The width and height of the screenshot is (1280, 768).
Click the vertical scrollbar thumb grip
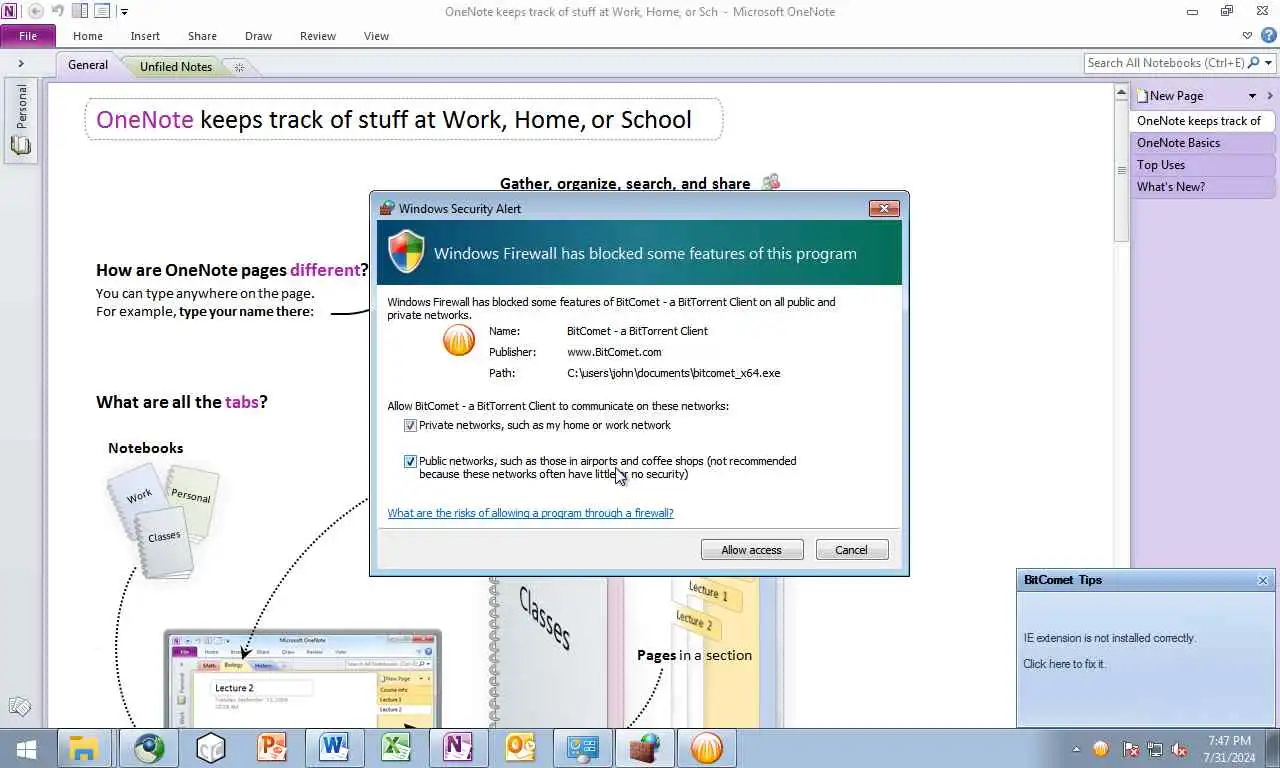(x=1122, y=170)
